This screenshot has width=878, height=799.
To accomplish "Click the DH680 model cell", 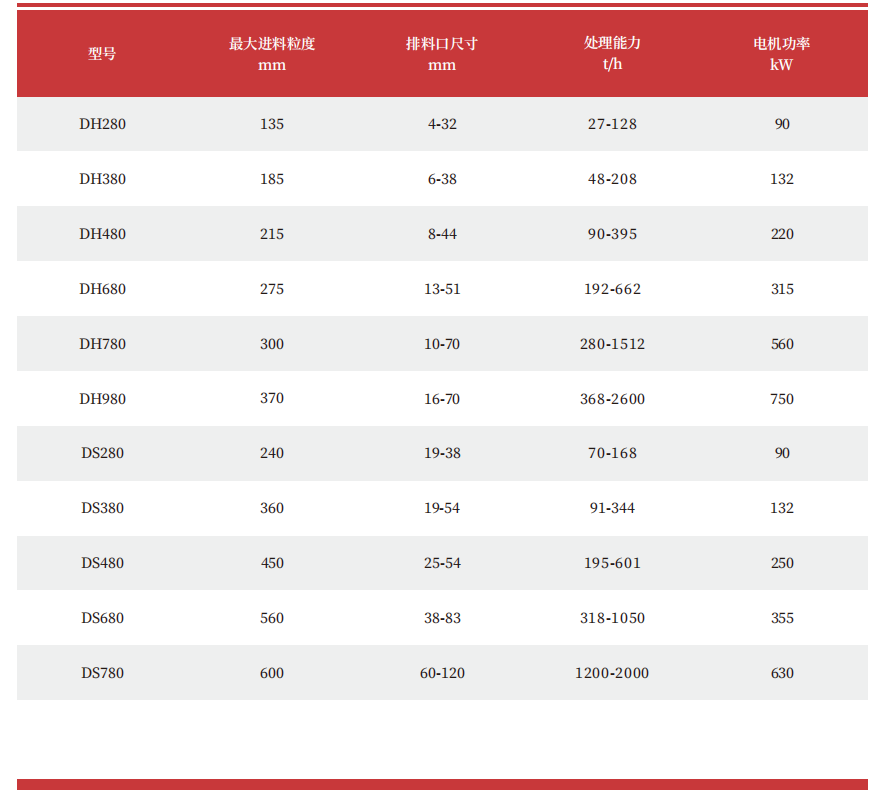I will 103,289.
